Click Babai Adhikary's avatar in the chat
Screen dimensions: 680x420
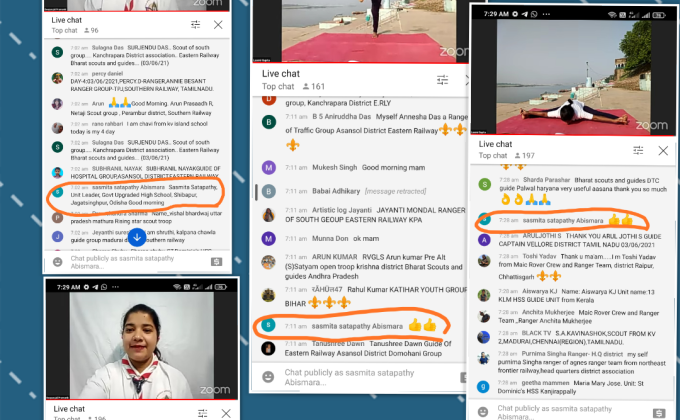[267, 190]
